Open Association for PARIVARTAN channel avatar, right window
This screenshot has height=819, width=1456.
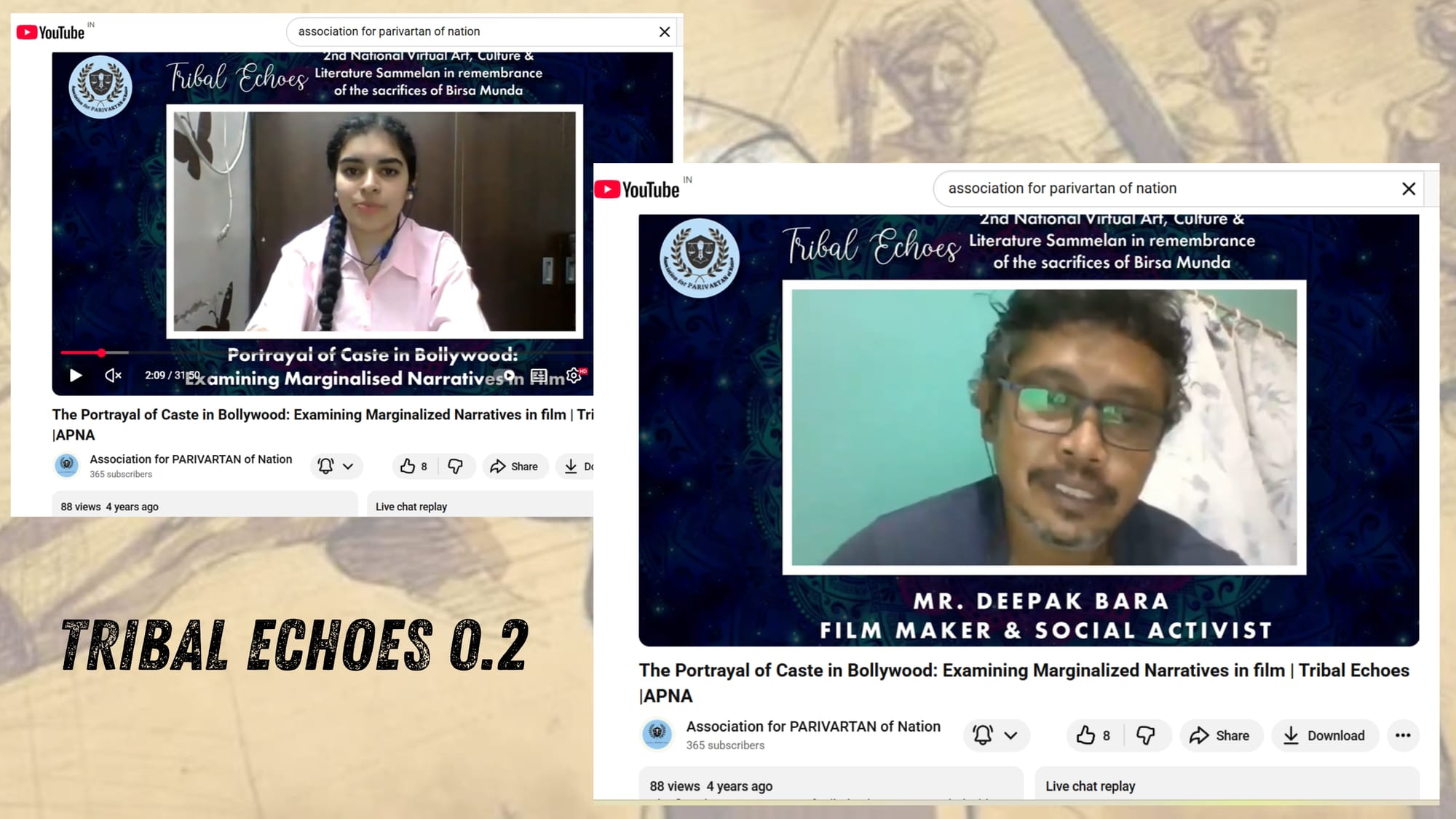coord(657,734)
